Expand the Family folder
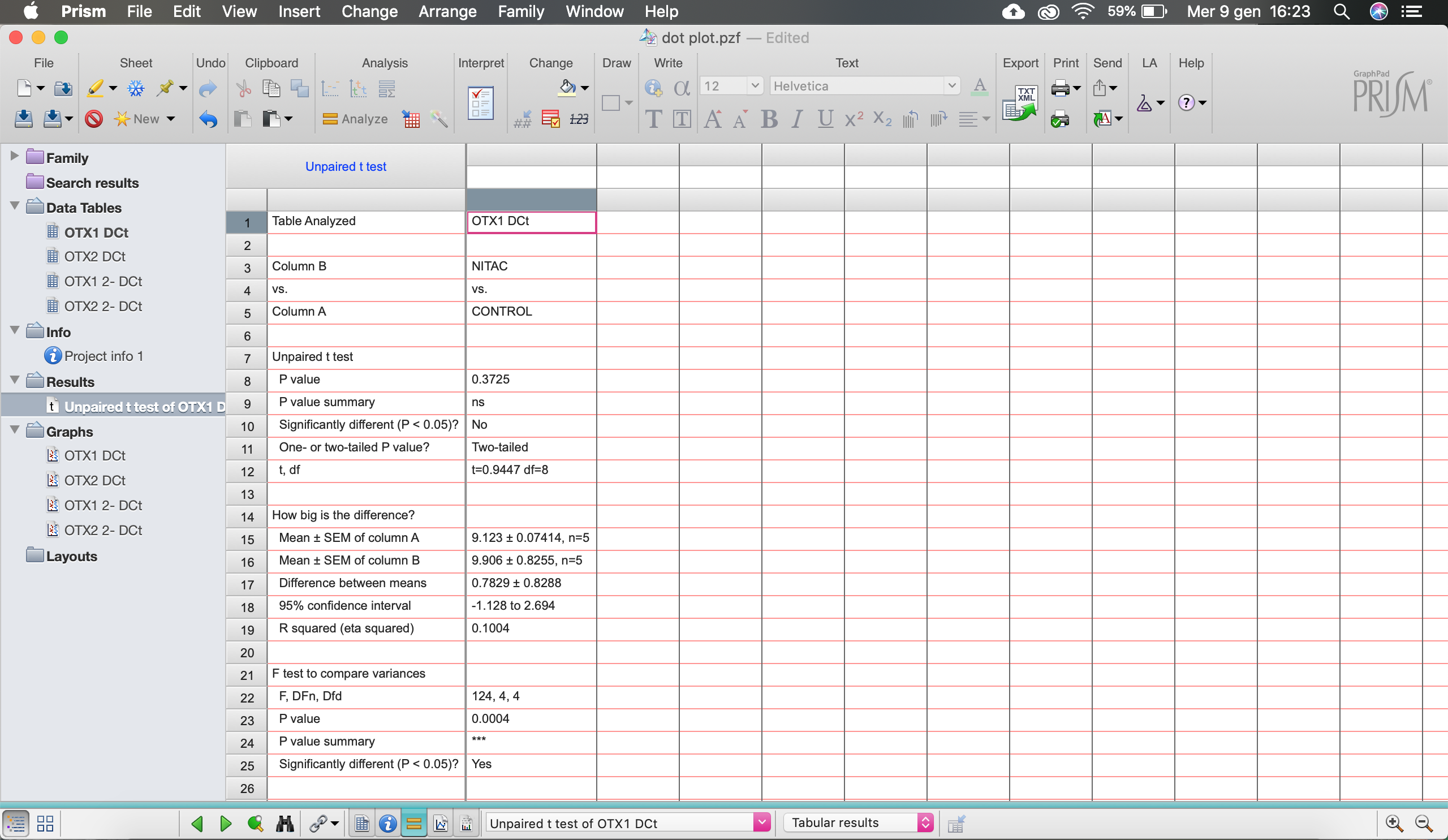This screenshot has height=840, width=1448. [15, 156]
